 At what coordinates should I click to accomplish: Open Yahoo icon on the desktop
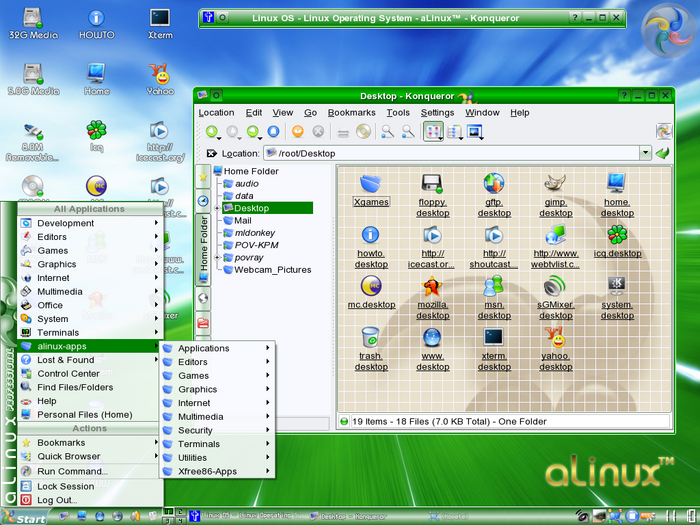(160, 79)
